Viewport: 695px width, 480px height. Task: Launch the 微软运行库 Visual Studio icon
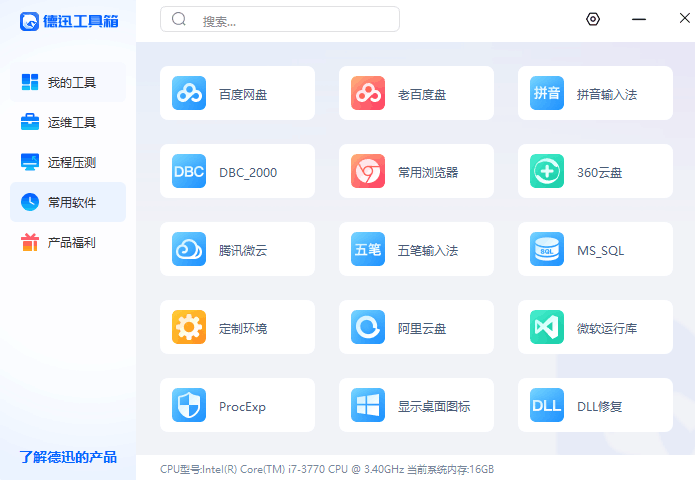tap(546, 328)
